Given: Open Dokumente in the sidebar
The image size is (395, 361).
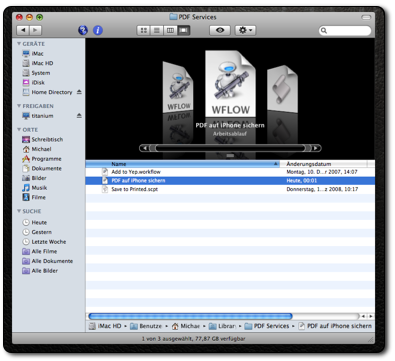Looking at the screenshot, I should point(42,168).
